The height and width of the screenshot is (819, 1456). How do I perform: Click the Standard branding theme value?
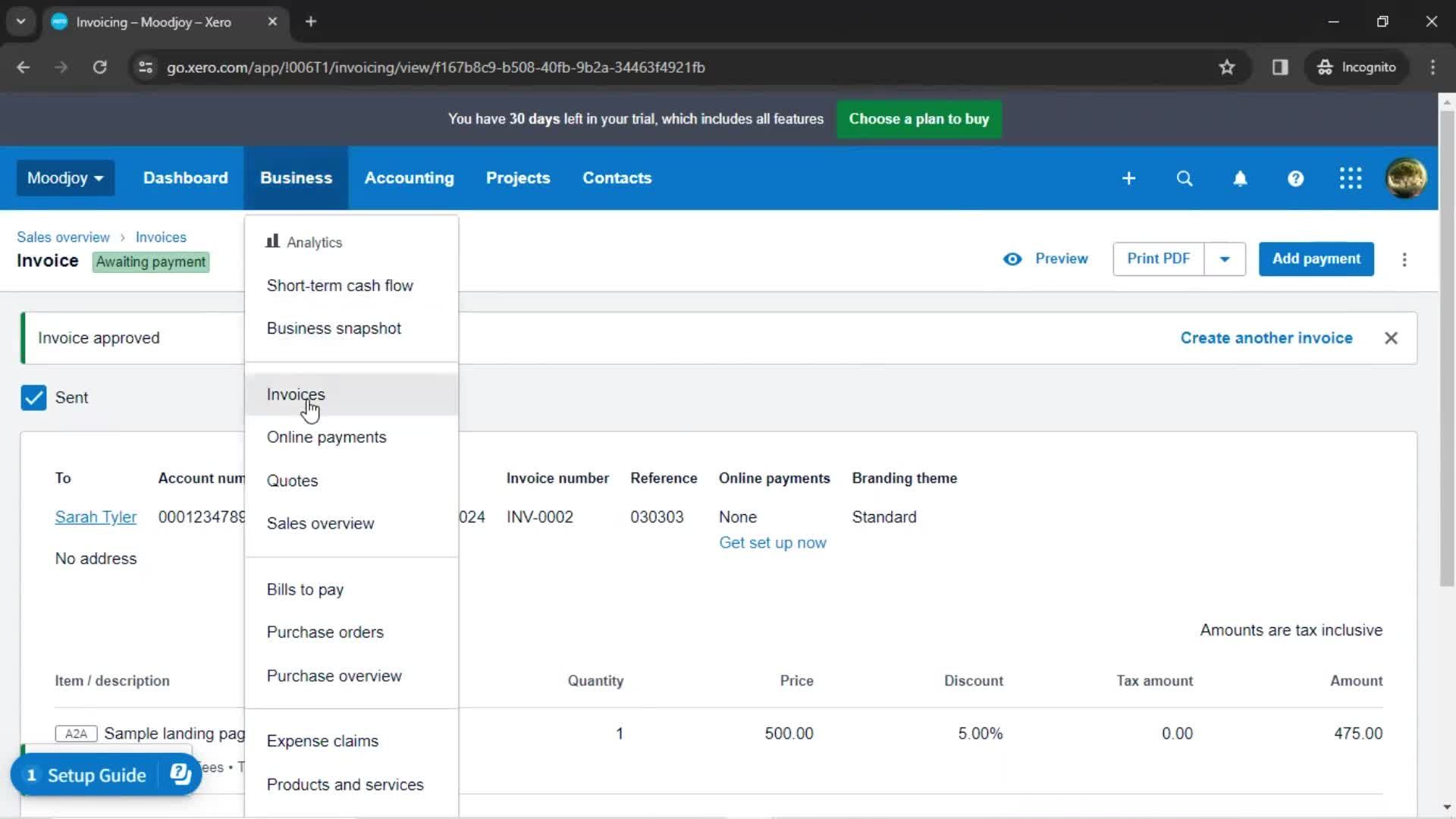(x=884, y=517)
